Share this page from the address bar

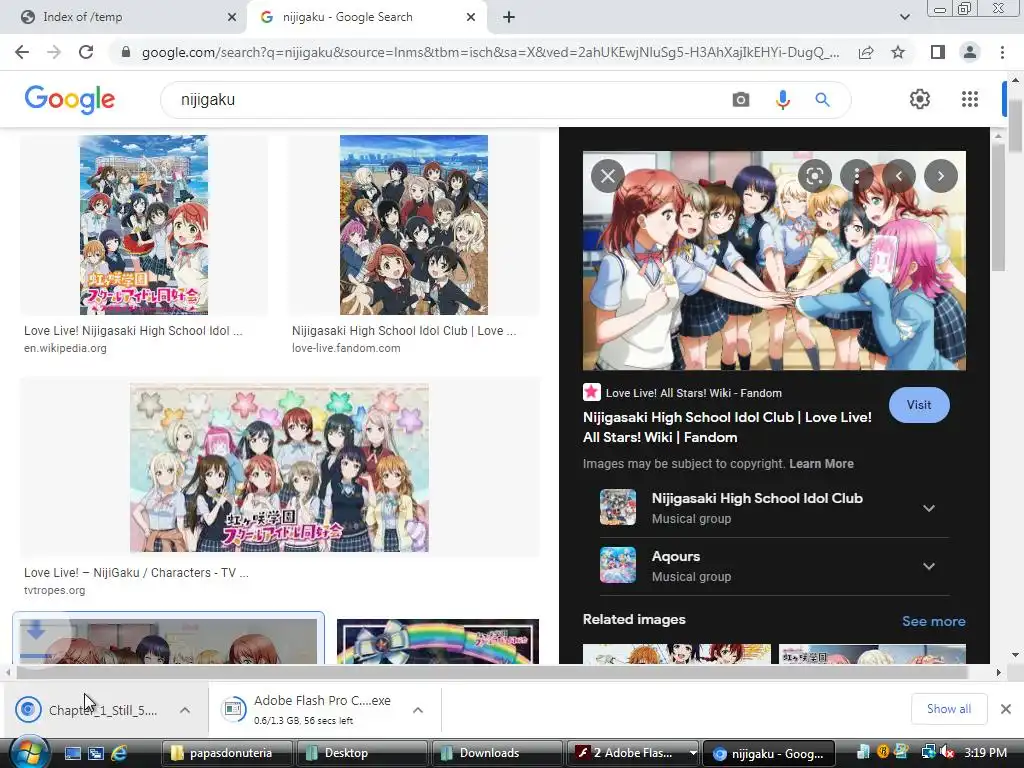pyautogui.click(x=866, y=52)
